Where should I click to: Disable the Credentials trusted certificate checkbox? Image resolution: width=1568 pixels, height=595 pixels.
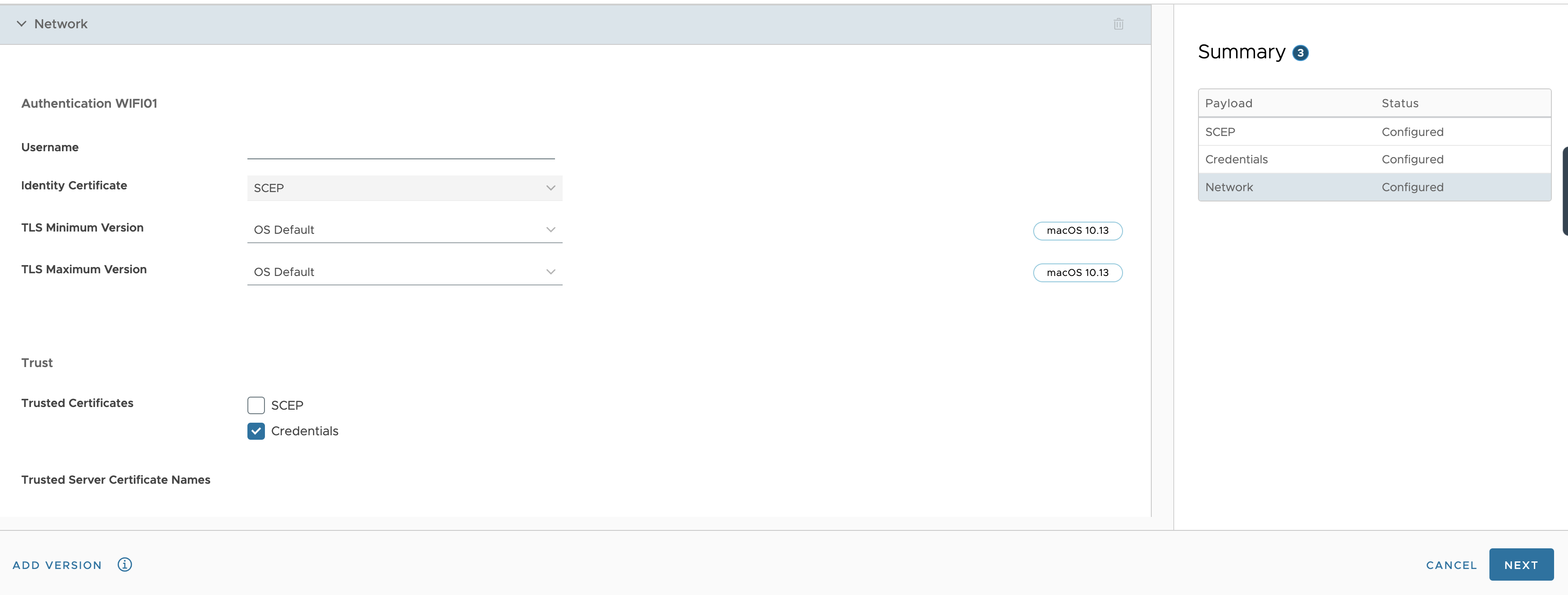[x=256, y=430]
